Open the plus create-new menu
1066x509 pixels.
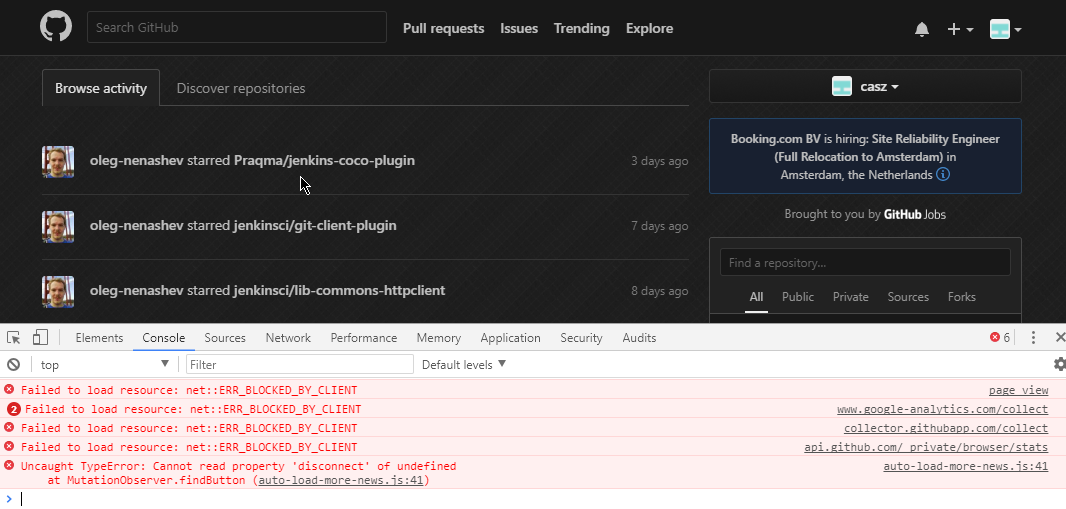tap(960, 29)
